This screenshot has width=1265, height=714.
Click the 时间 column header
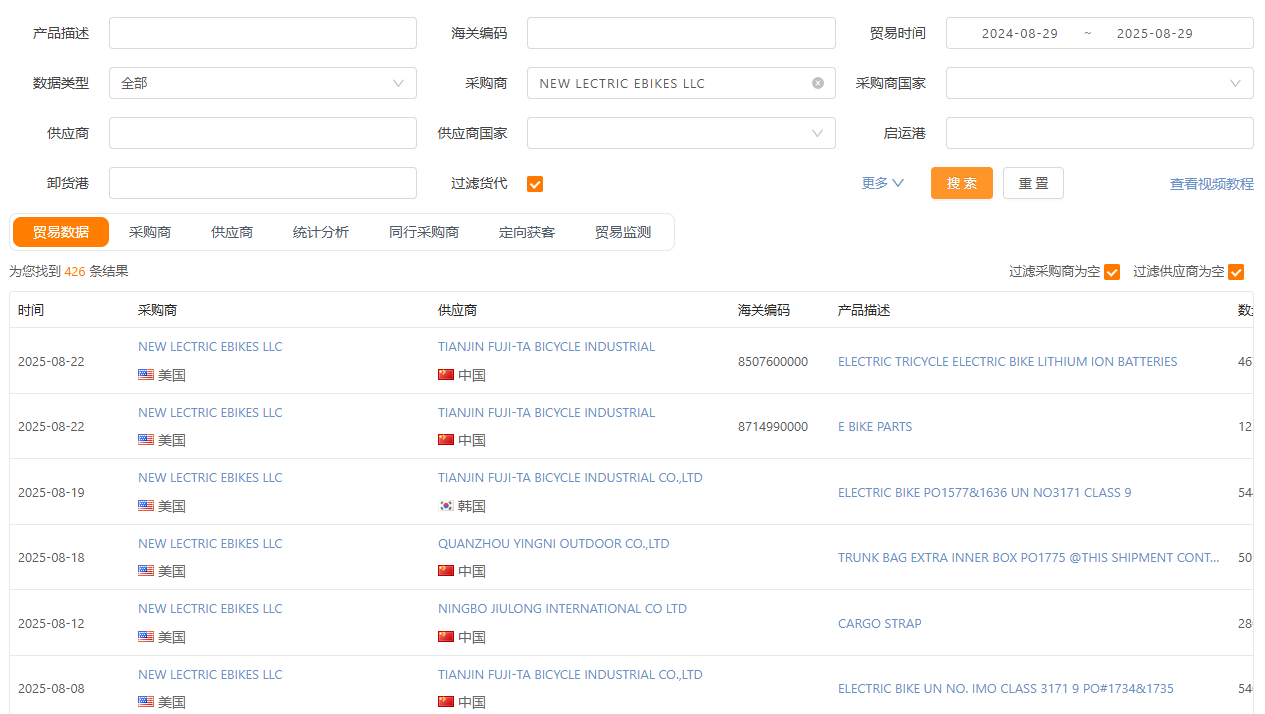[31, 310]
